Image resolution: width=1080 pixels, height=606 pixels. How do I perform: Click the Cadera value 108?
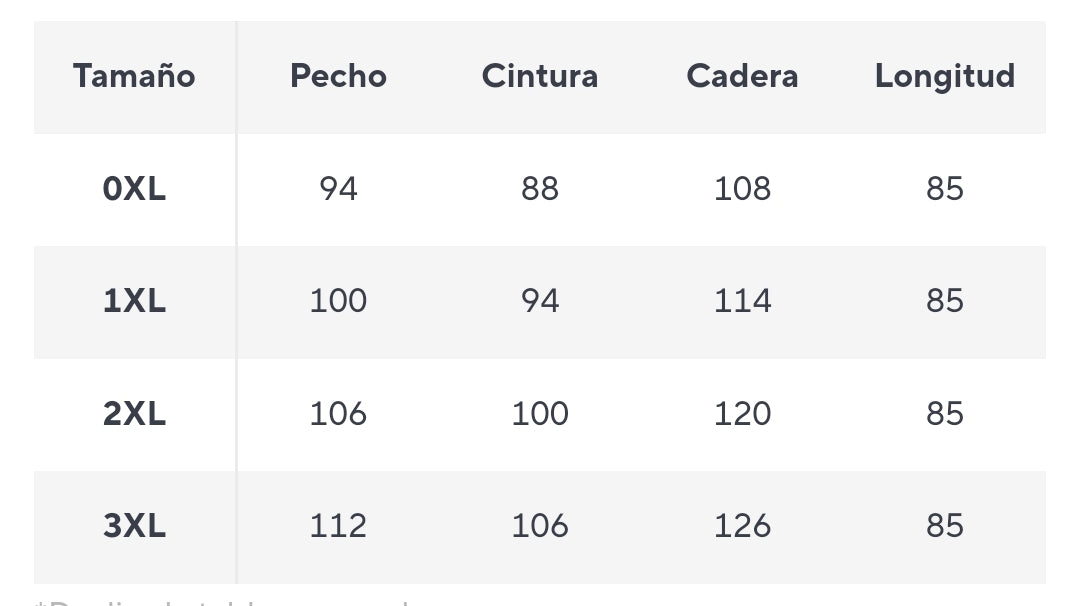(x=742, y=189)
